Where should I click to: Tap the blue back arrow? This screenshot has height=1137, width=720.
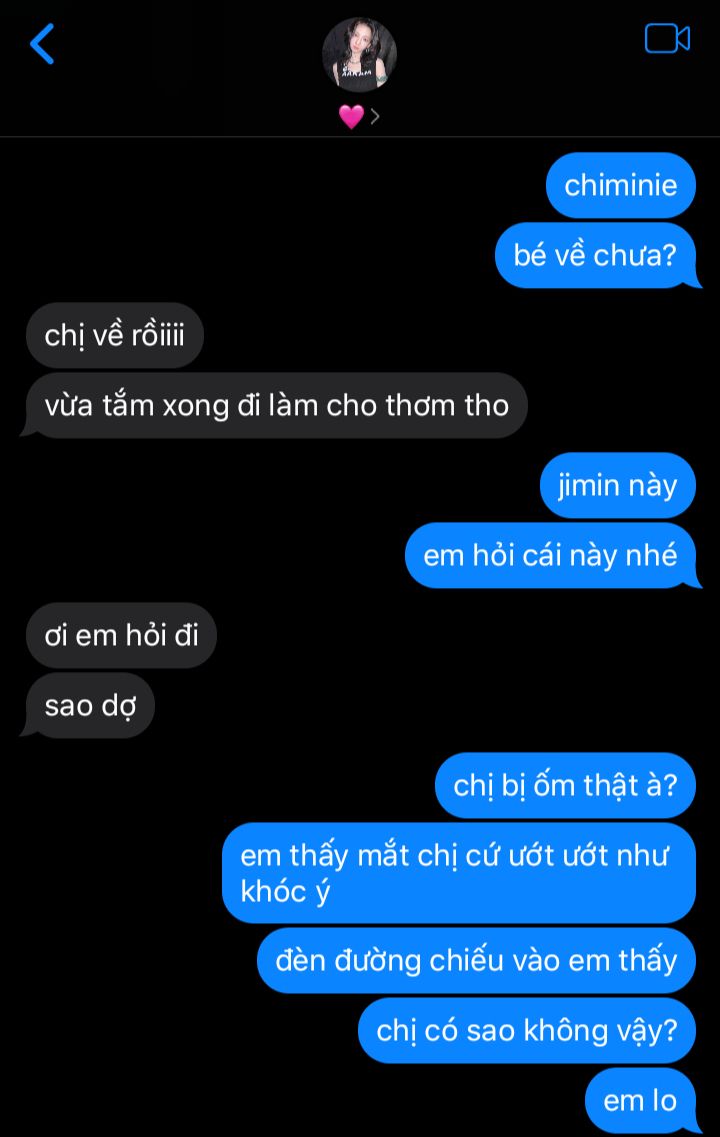coord(42,44)
